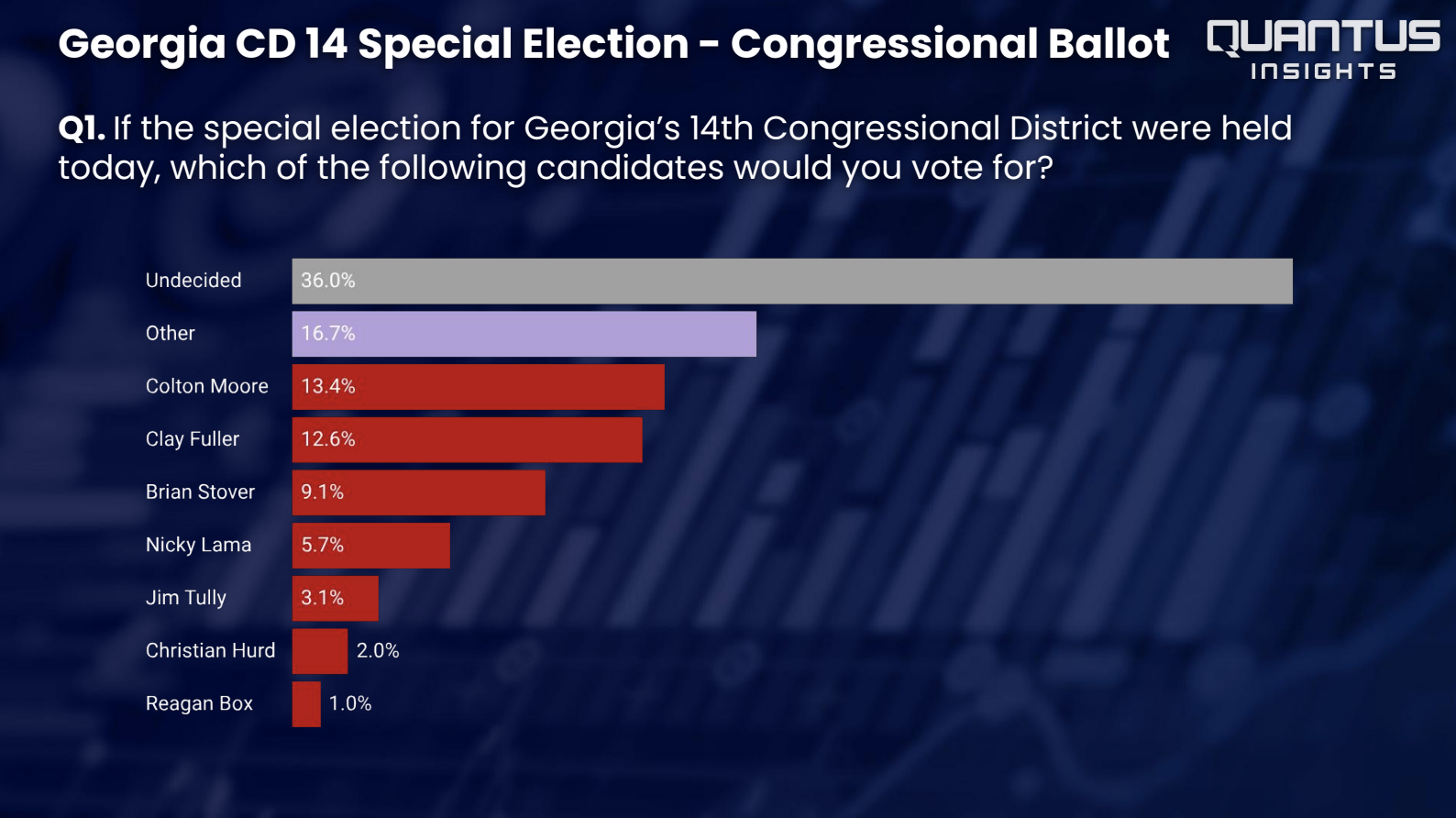Click the chart title heading text
The image size is (1456, 818).
pyautogui.click(x=613, y=43)
